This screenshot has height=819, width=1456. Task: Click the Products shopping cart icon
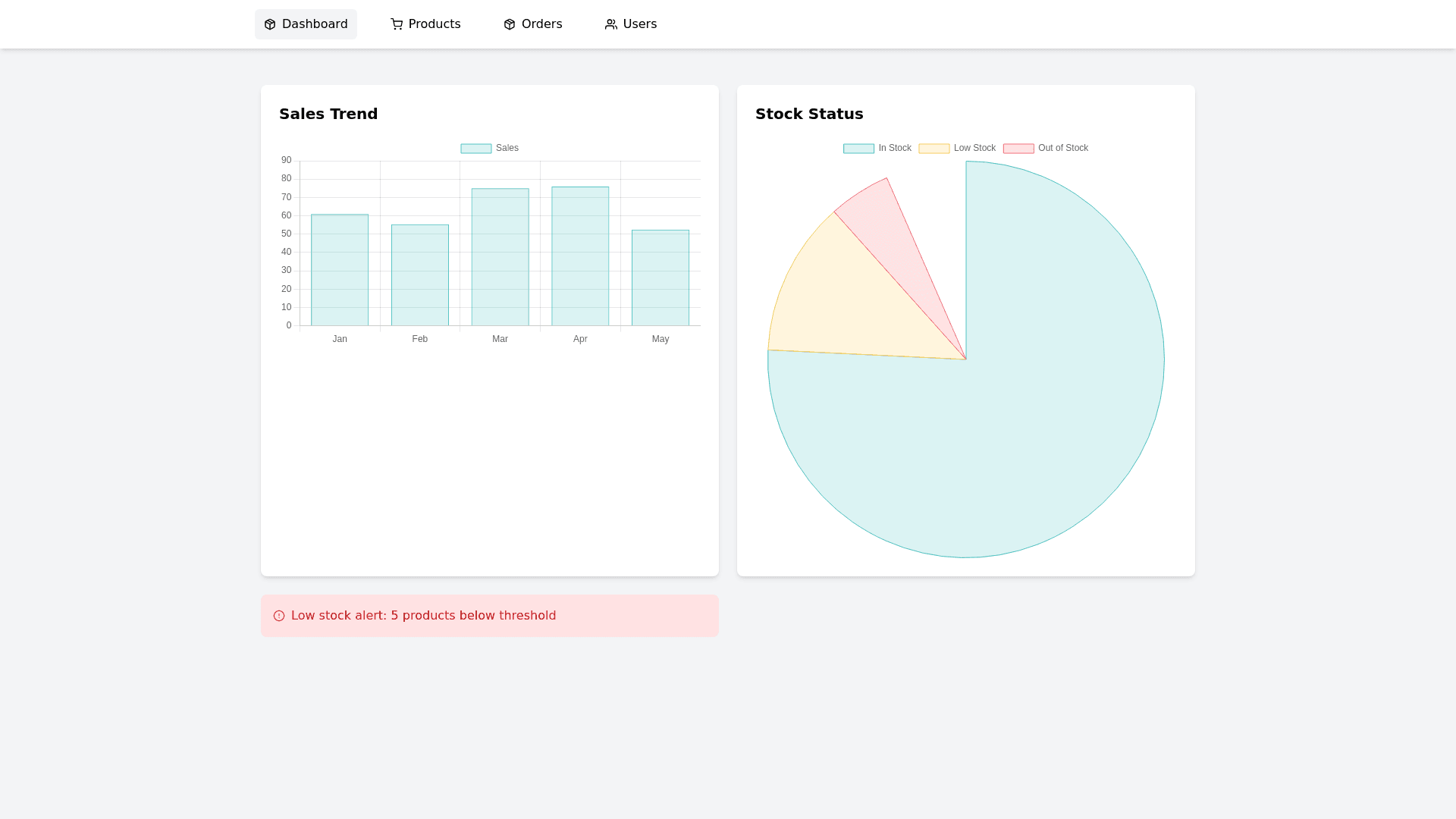tap(397, 24)
